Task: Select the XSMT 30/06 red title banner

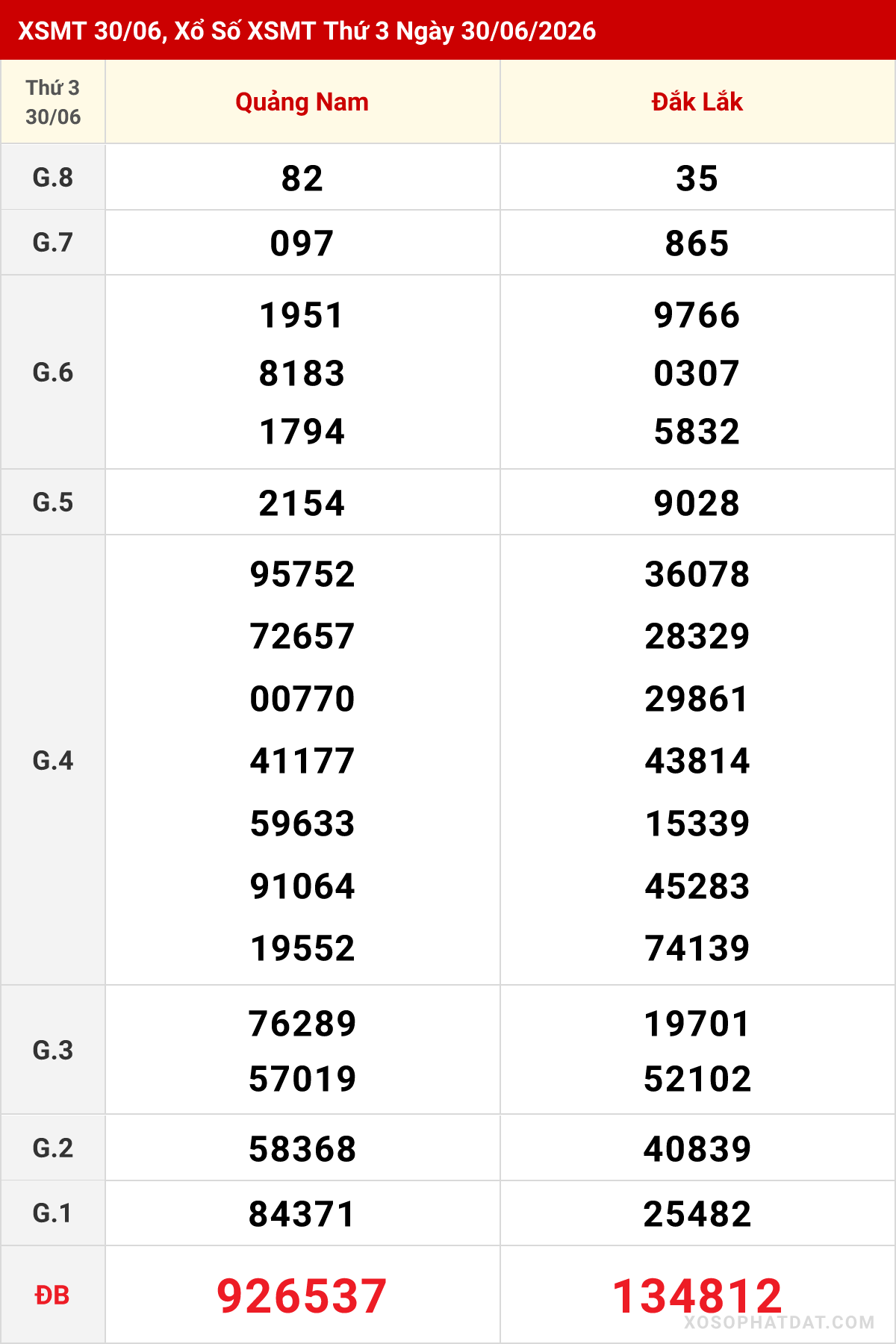Action: tap(448, 30)
